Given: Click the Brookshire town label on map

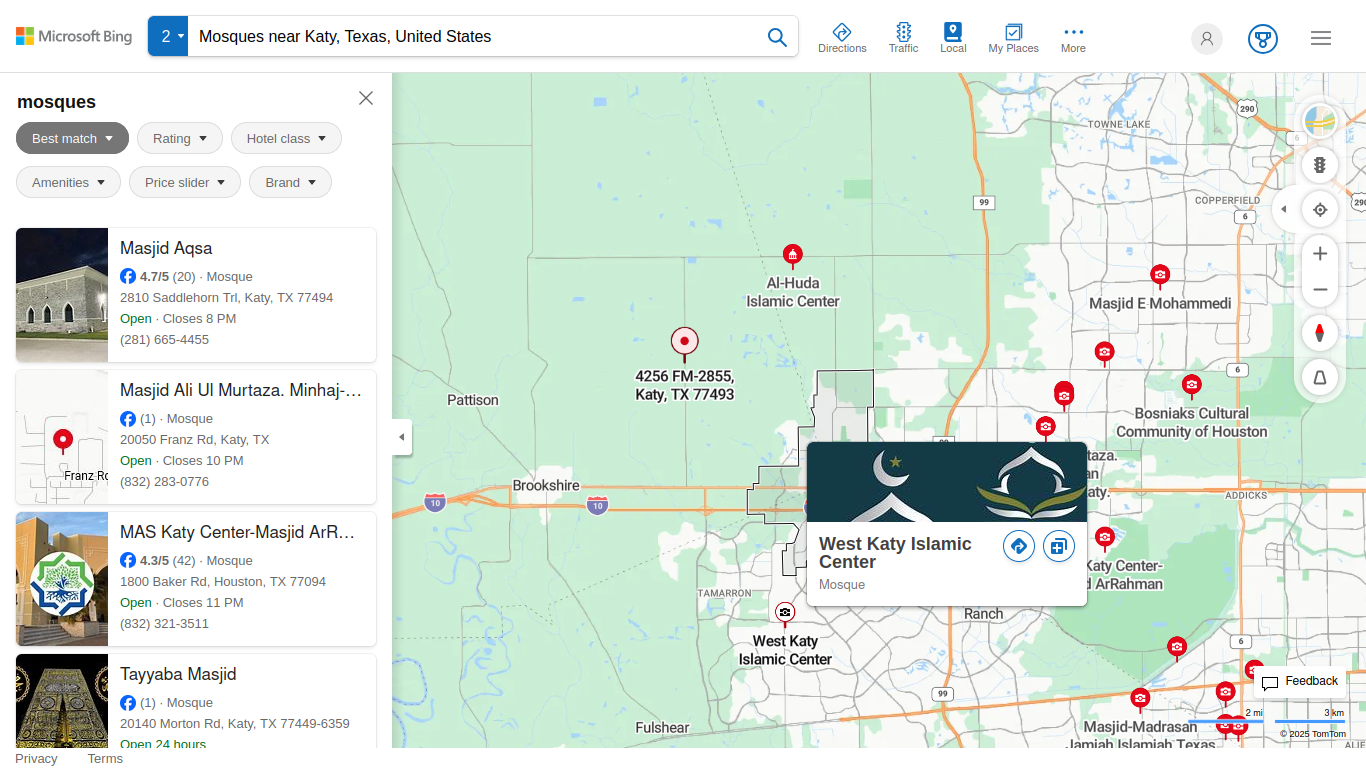Looking at the screenshot, I should 546,485.
